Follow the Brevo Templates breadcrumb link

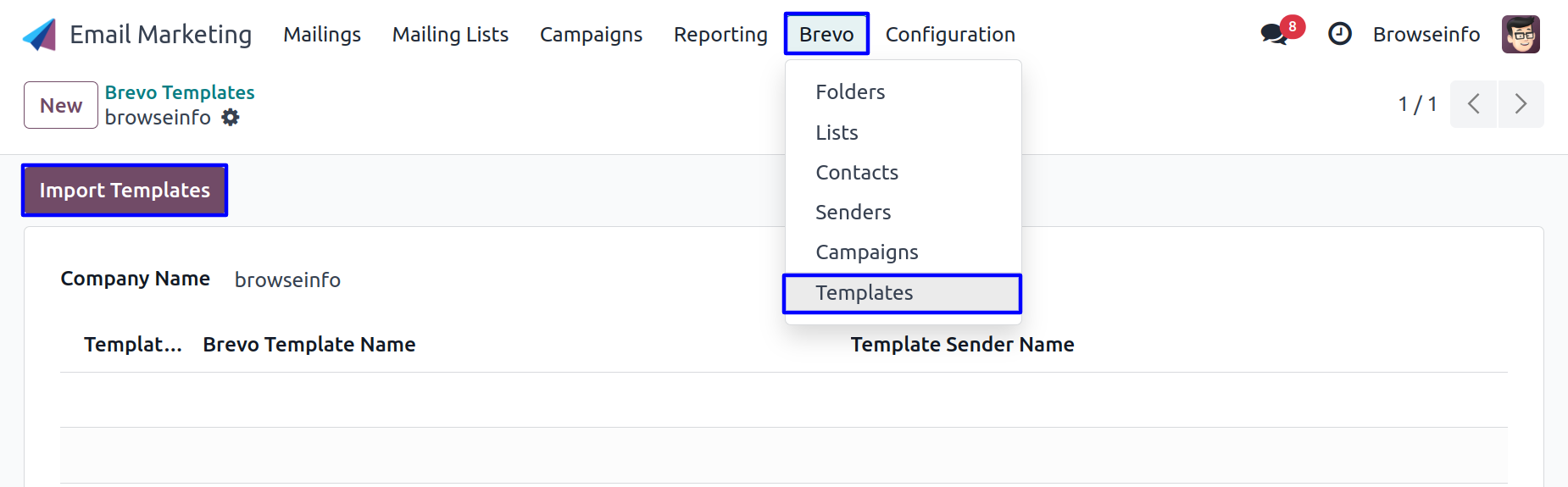click(180, 92)
